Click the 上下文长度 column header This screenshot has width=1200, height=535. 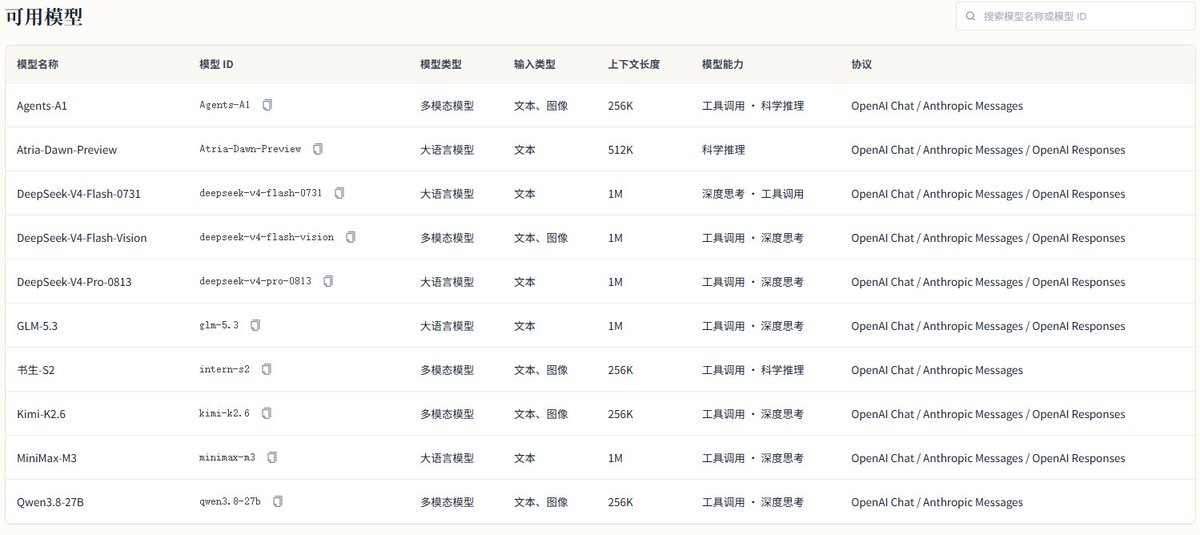[x=634, y=64]
